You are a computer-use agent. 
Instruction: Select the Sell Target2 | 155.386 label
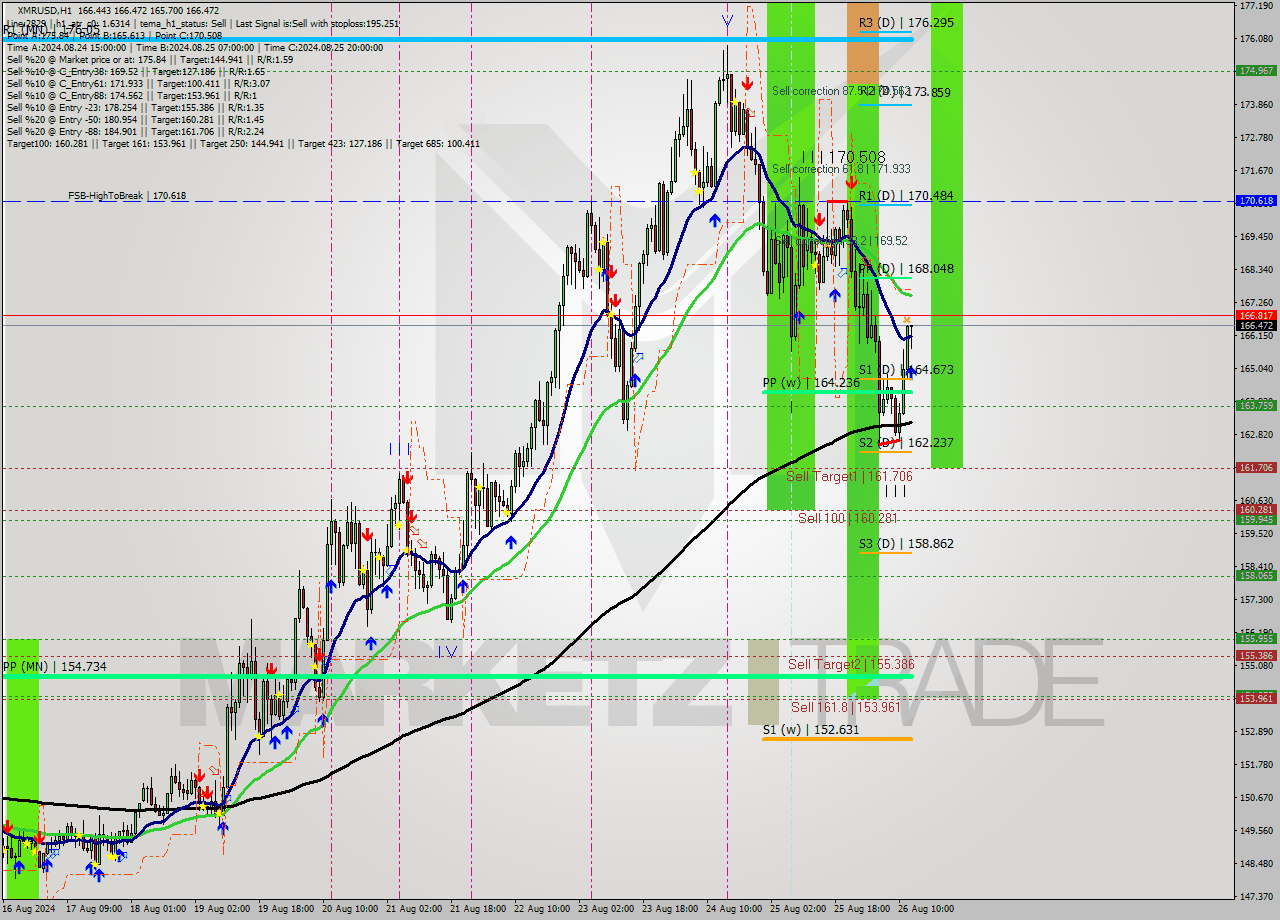click(851, 665)
